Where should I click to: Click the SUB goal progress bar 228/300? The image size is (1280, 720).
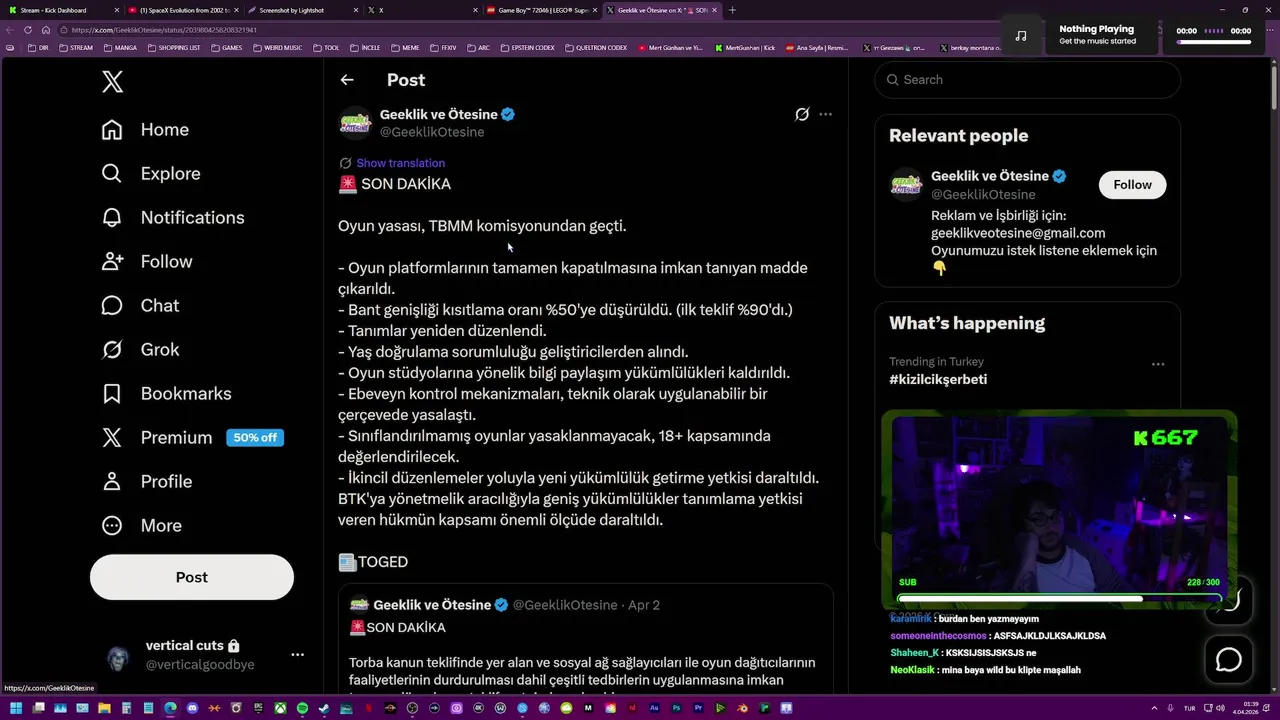(1059, 599)
